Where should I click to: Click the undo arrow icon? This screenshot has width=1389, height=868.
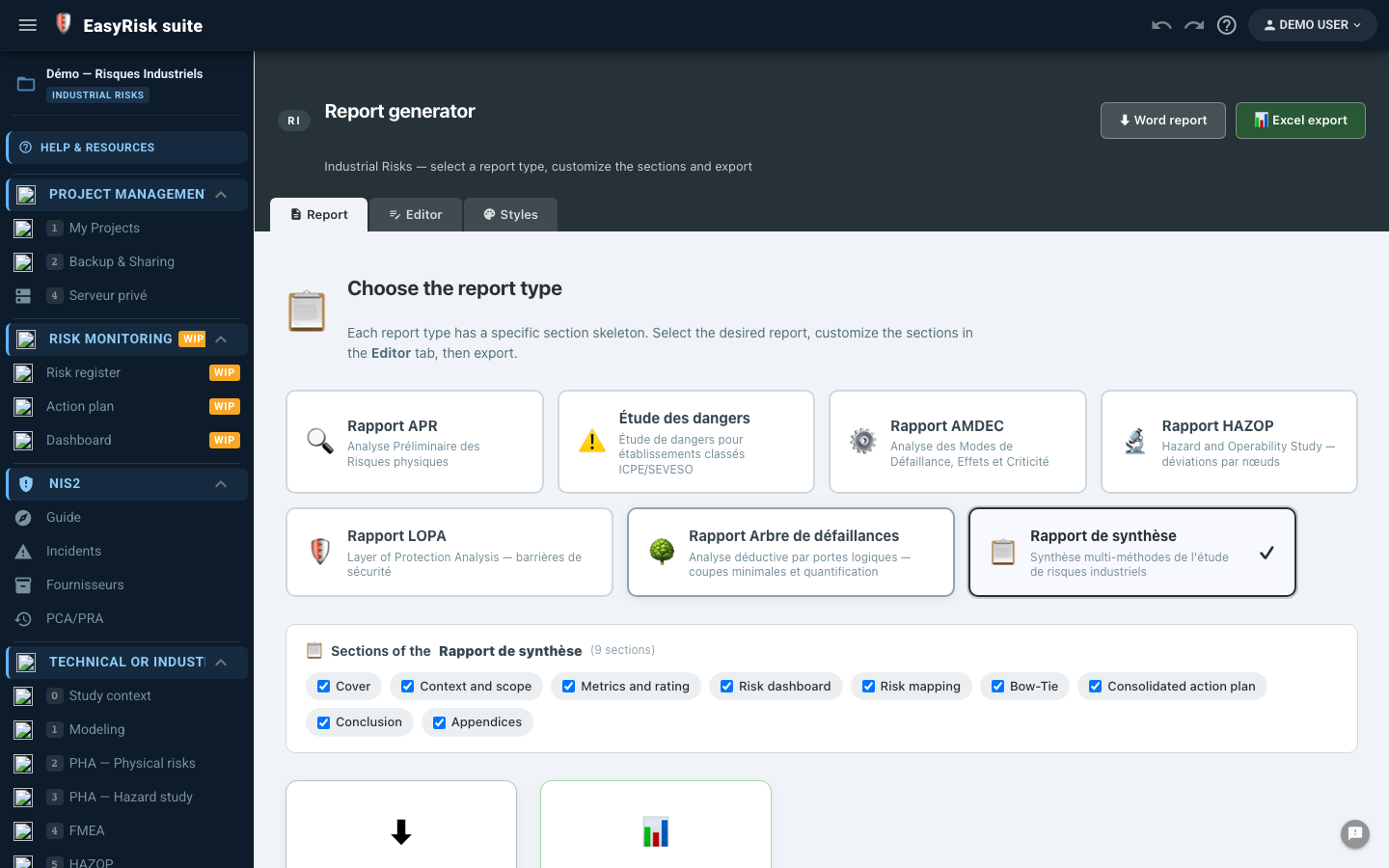point(1161,25)
